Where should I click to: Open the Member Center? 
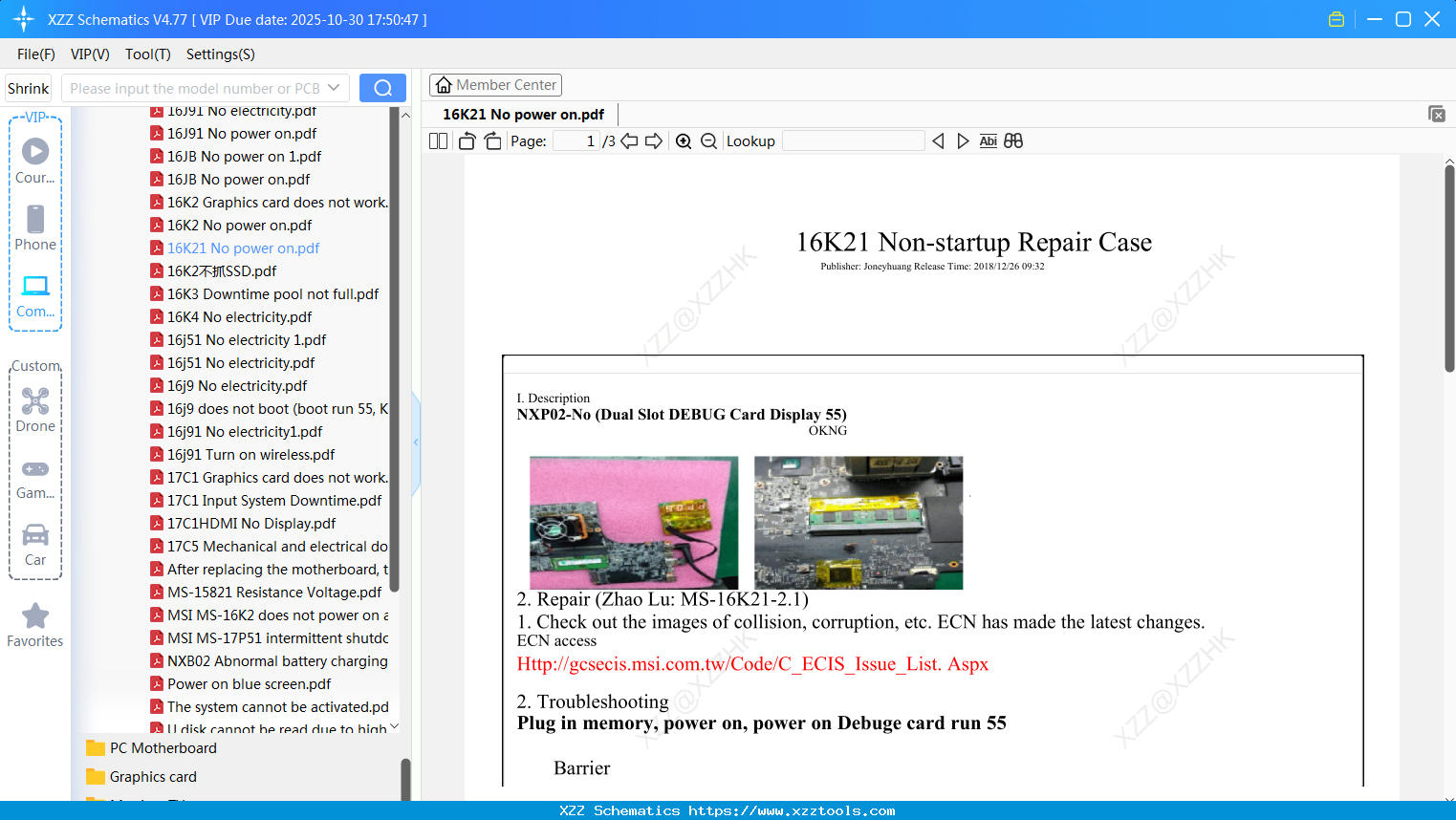pyautogui.click(x=495, y=85)
